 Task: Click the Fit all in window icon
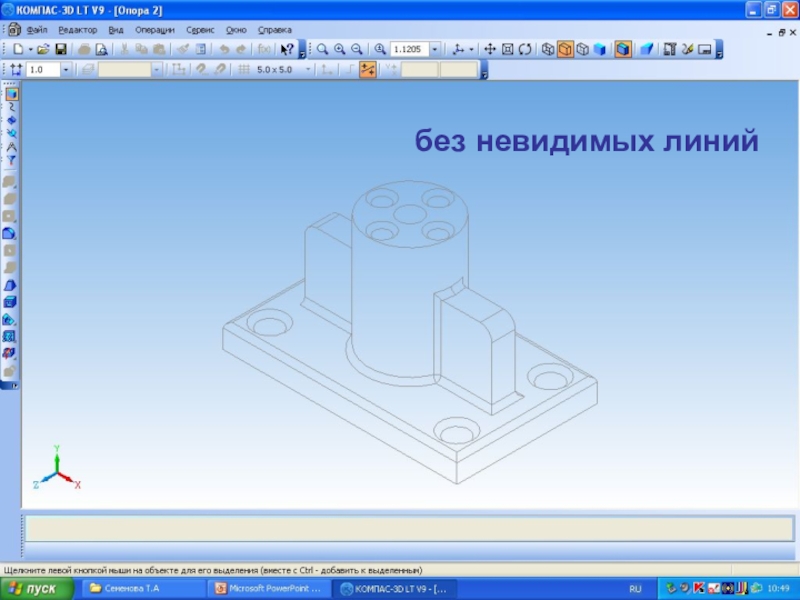(507, 49)
